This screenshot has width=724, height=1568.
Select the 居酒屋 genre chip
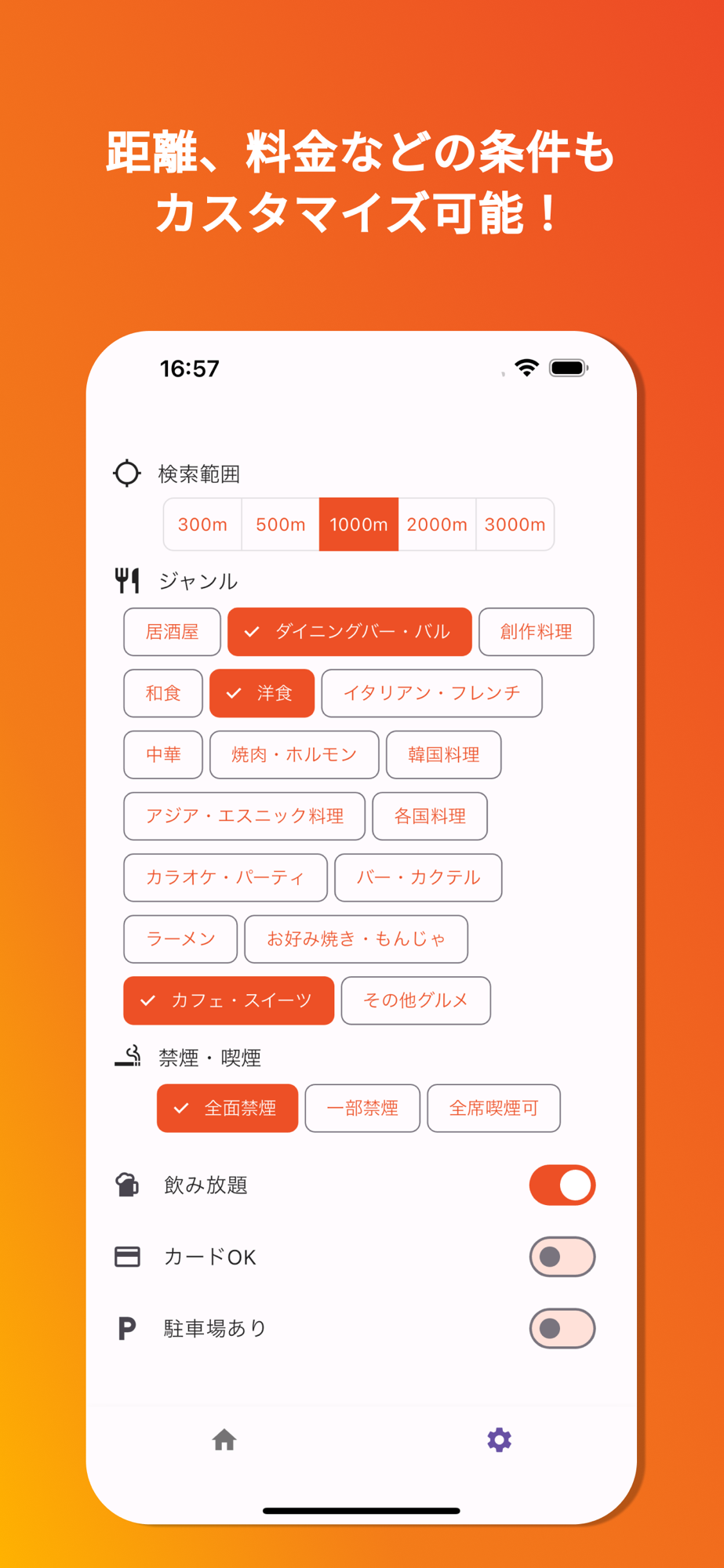pyautogui.click(x=172, y=632)
